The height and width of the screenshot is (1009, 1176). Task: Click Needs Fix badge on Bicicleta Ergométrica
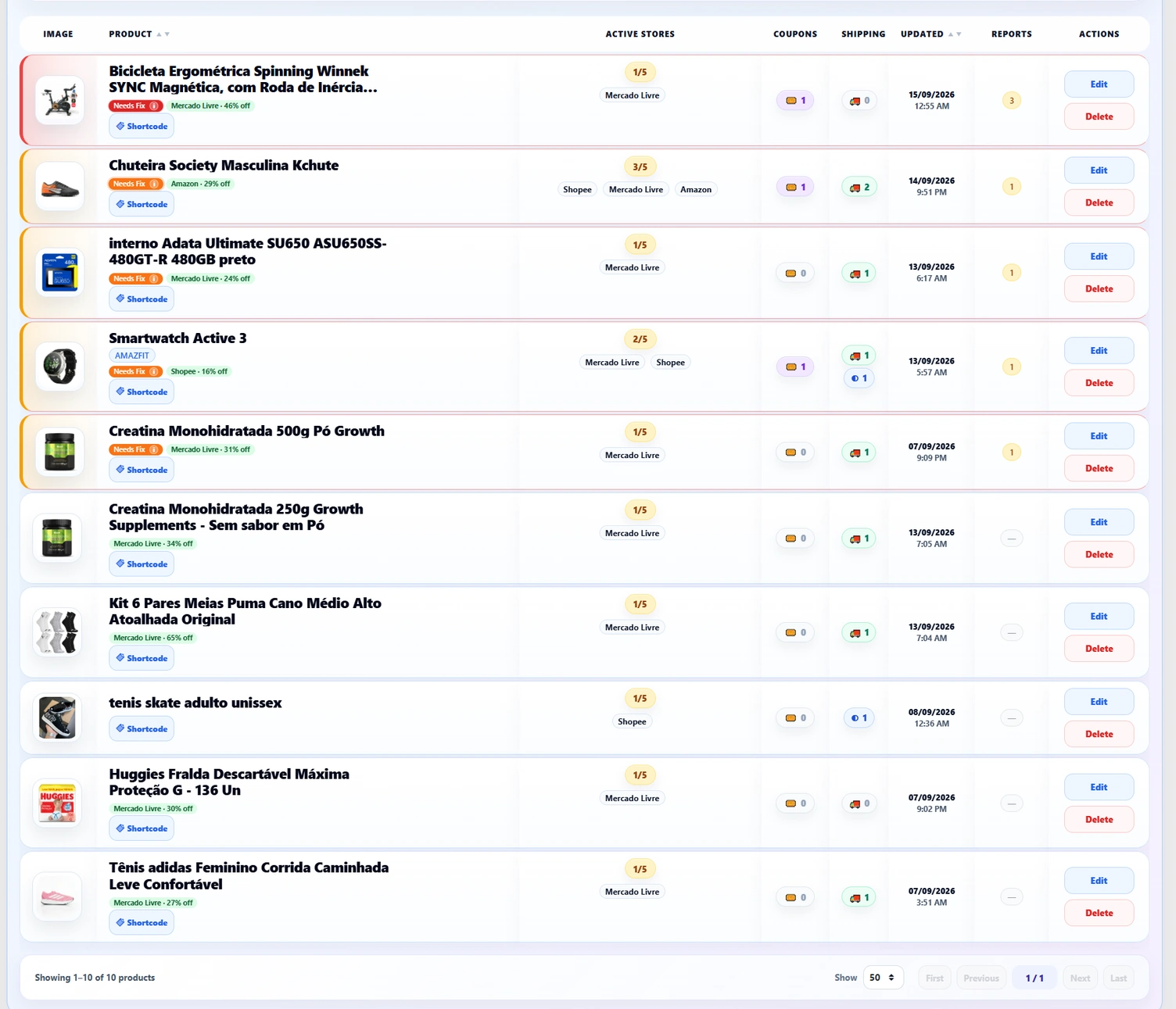(135, 106)
